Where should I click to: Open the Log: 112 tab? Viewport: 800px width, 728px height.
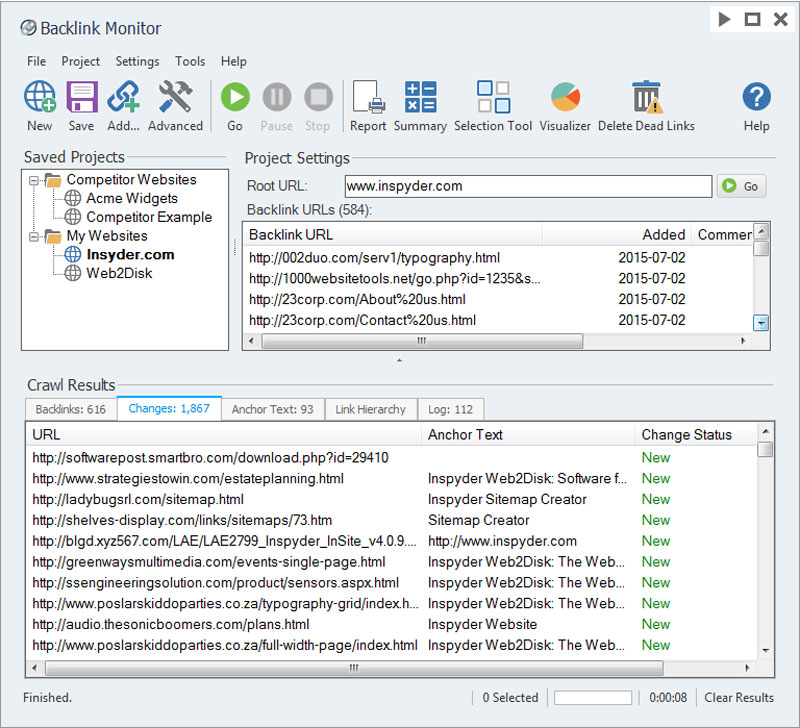pos(451,409)
